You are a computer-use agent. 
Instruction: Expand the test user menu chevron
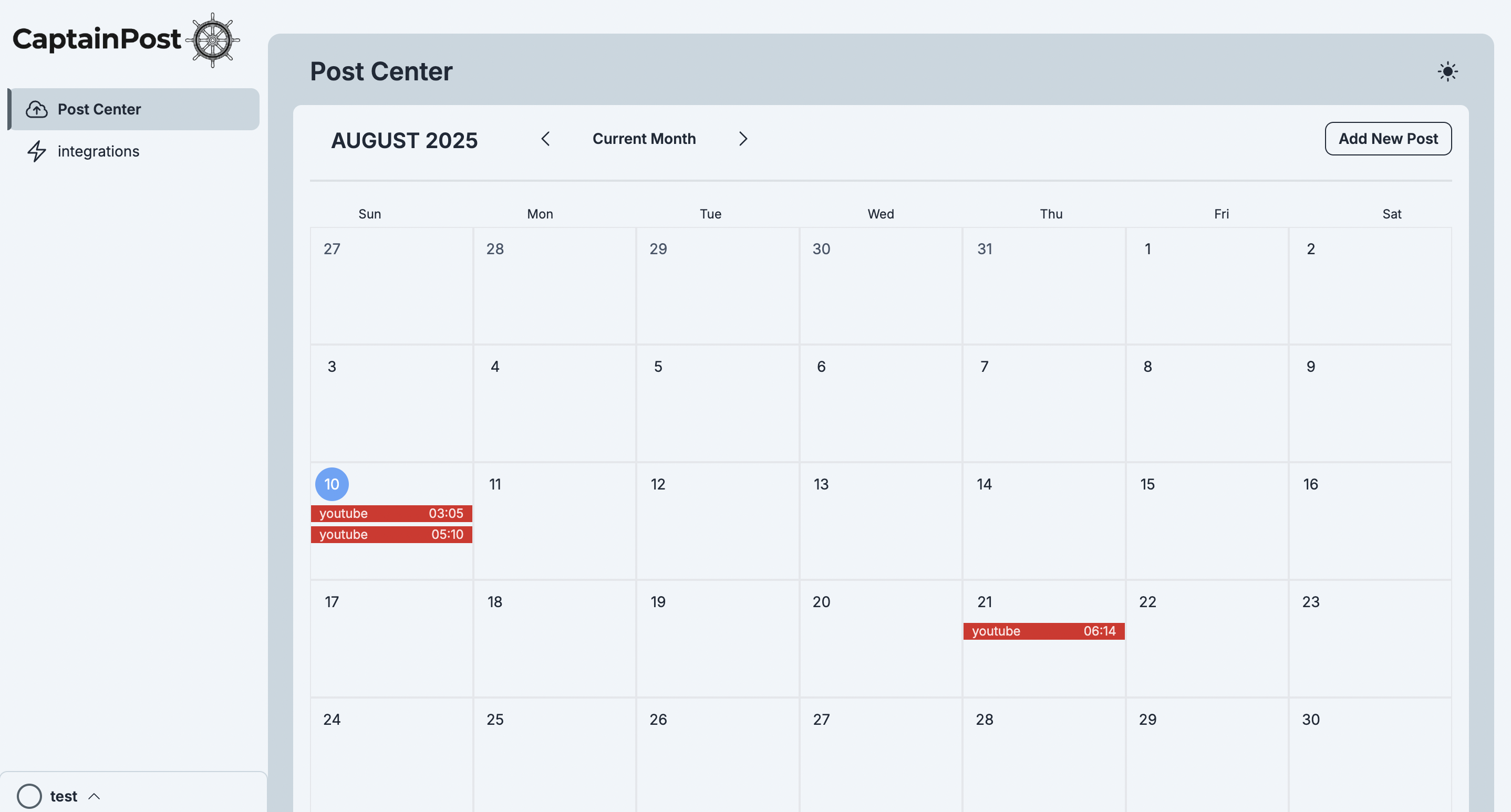94,796
